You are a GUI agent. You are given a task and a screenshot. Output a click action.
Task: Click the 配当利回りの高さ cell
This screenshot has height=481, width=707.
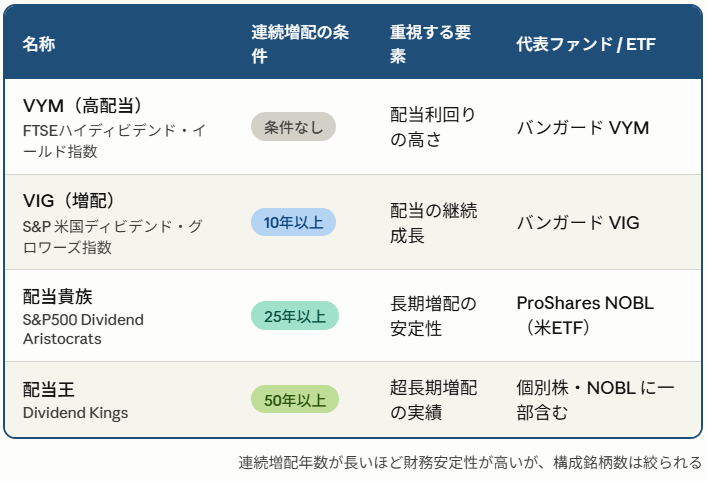(433, 127)
